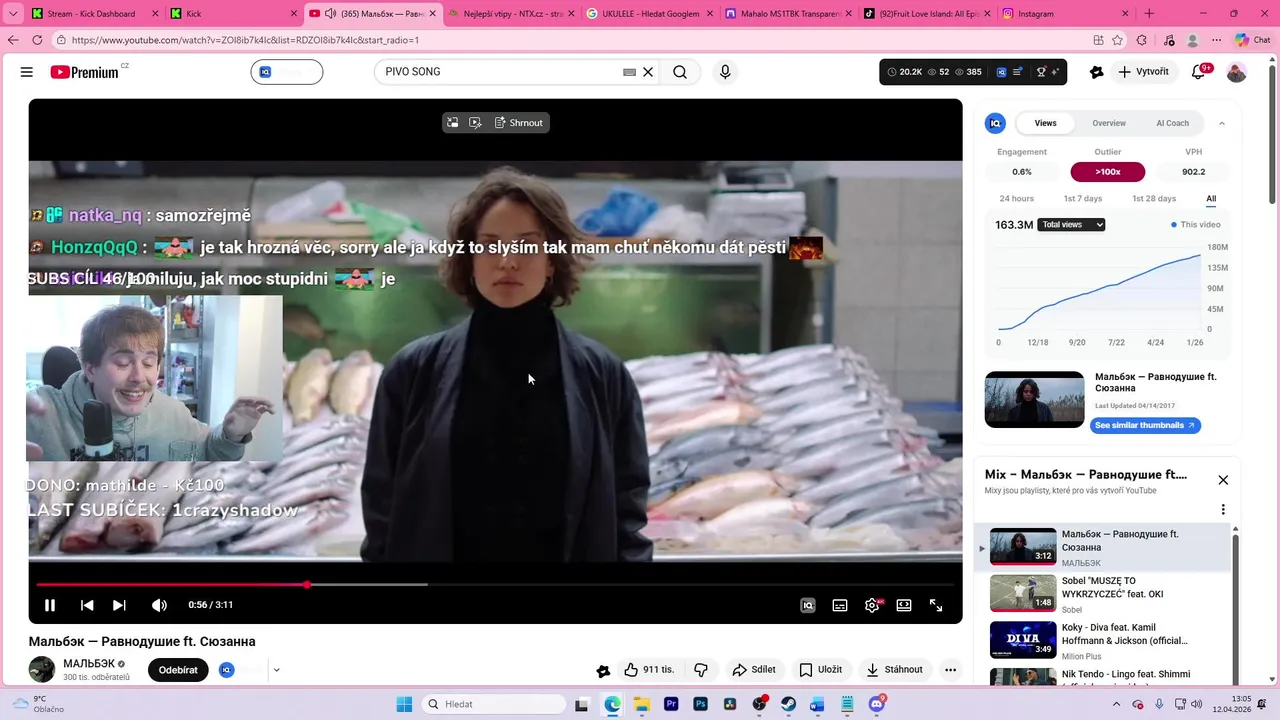Run the search with magnifier button
Image resolution: width=1280 pixels, height=720 pixels.
click(680, 72)
